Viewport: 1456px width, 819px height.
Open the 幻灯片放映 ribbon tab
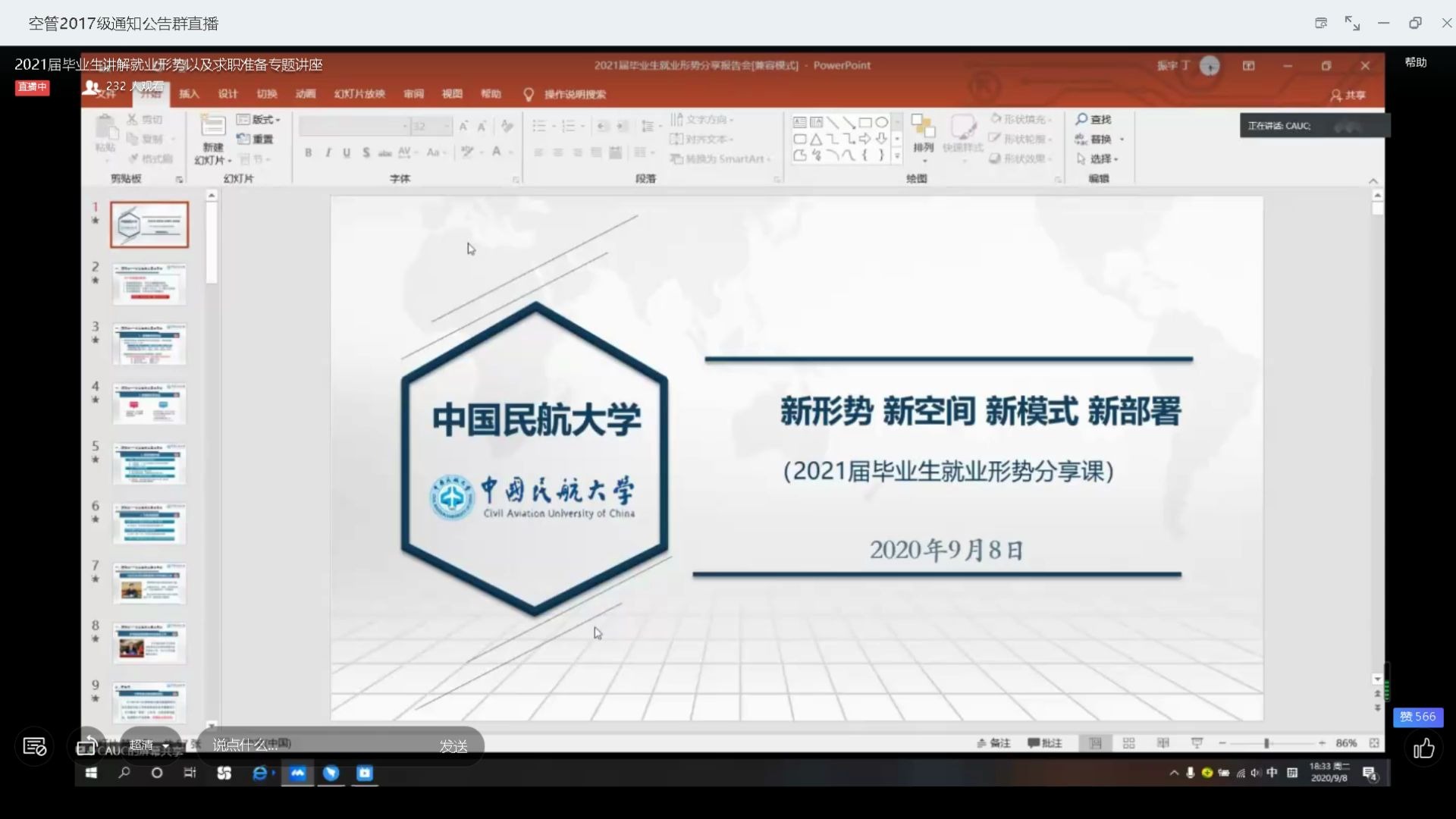coord(359,94)
